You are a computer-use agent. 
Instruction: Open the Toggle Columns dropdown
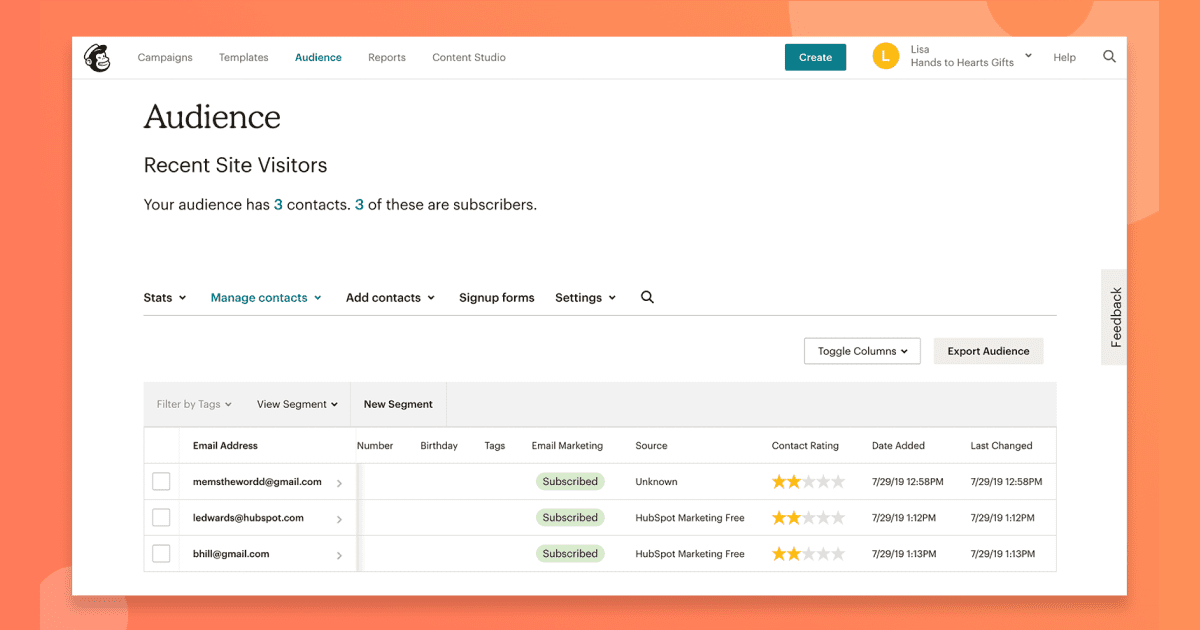[862, 351]
